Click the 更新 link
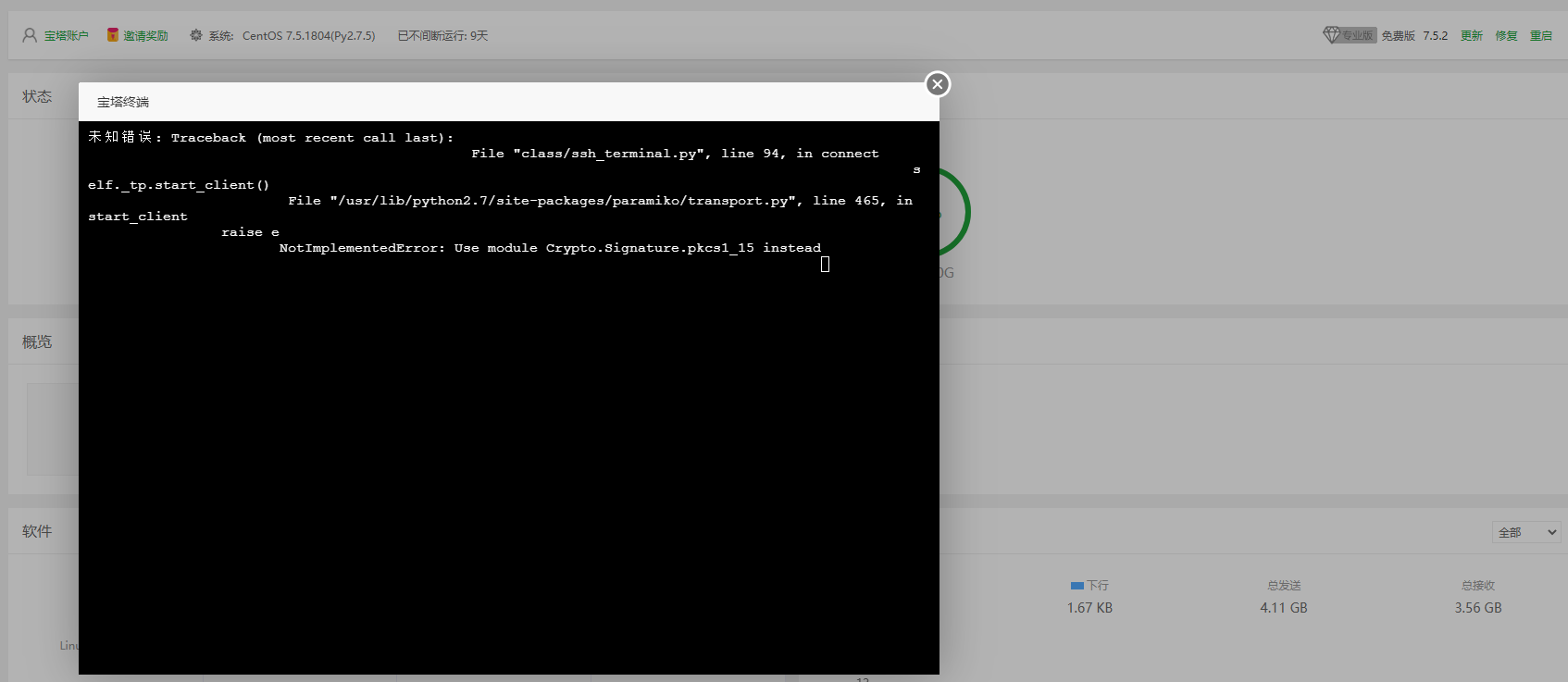Screen dimensions: 1568x682 tap(1472, 36)
